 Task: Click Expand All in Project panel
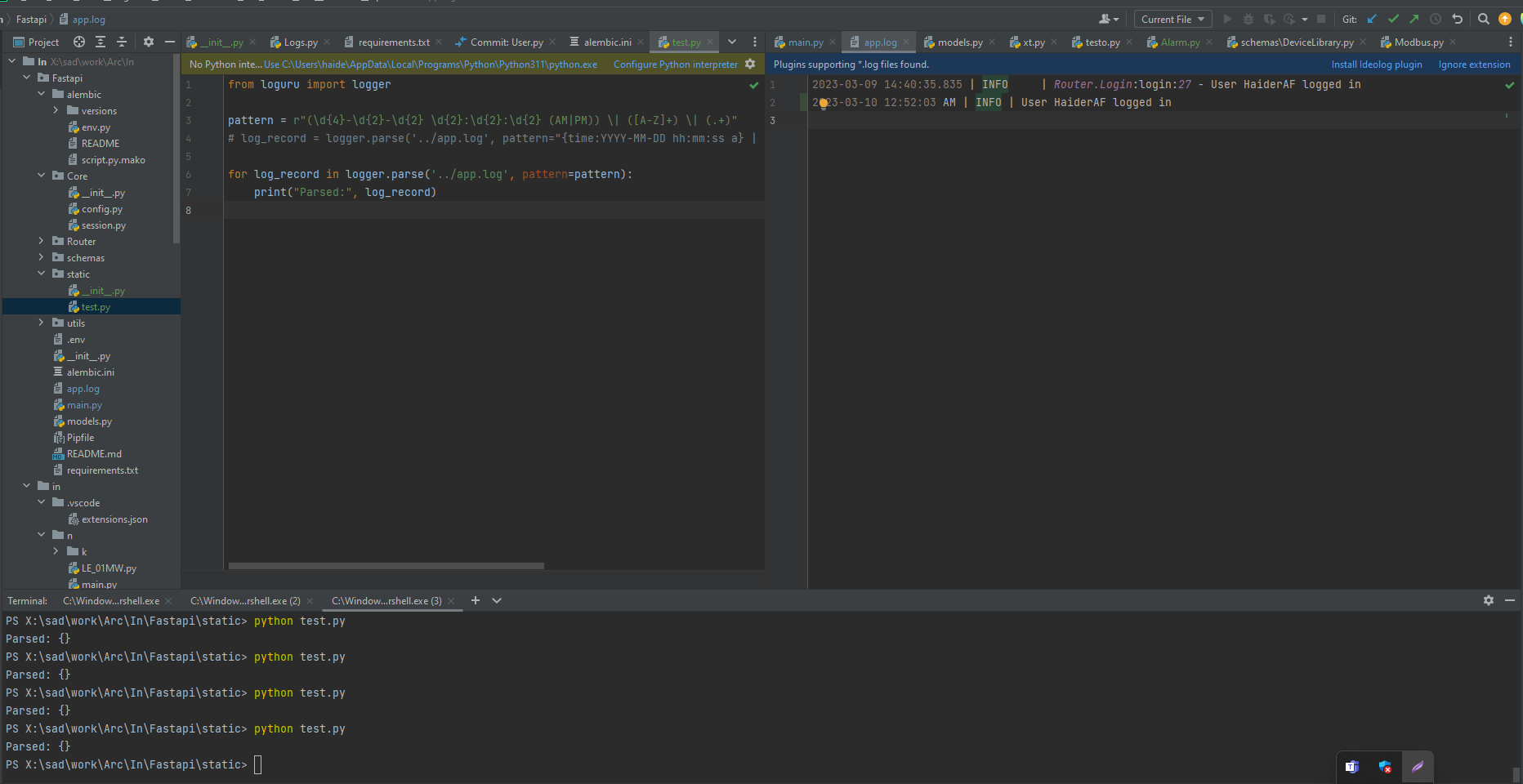click(100, 42)
